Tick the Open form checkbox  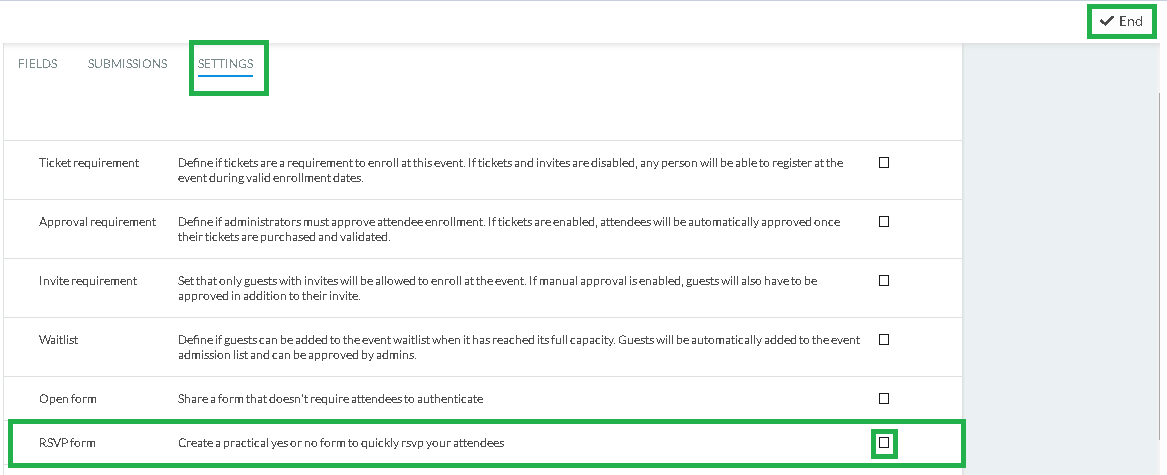[883, 398]
